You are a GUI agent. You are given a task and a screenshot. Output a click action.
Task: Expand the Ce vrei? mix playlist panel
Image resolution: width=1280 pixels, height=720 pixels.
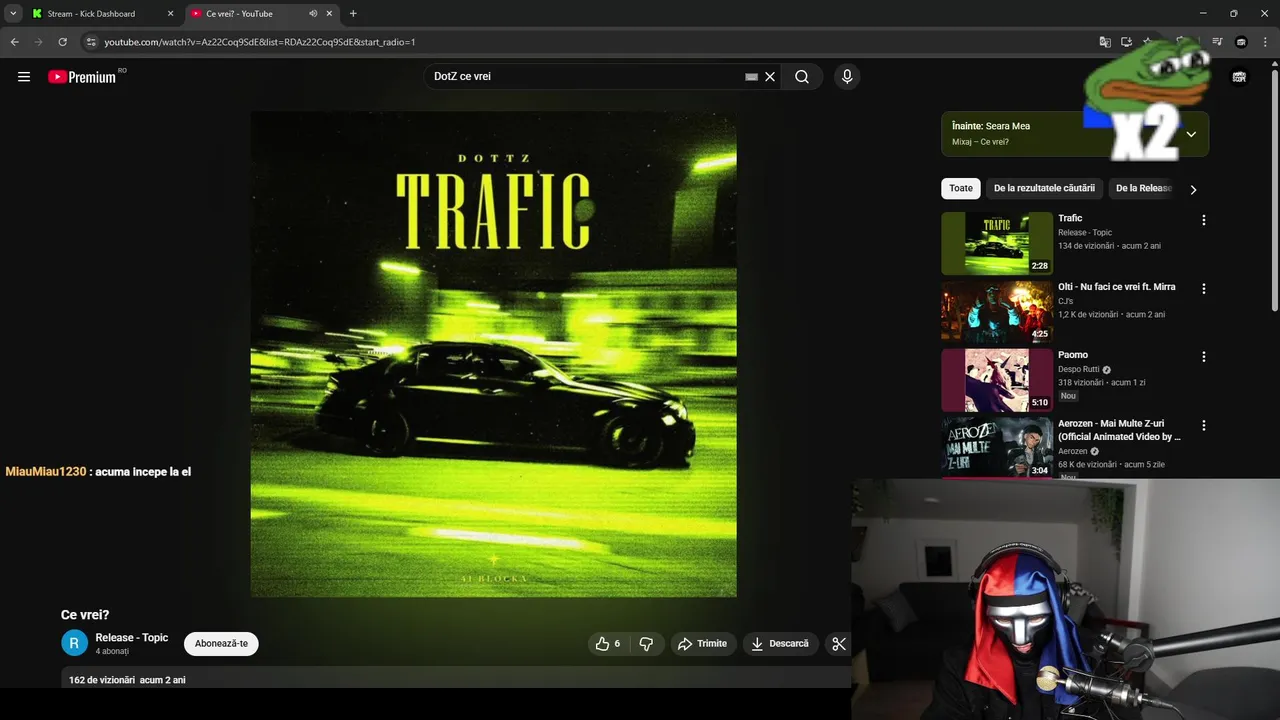click(x=1191, y=134)
